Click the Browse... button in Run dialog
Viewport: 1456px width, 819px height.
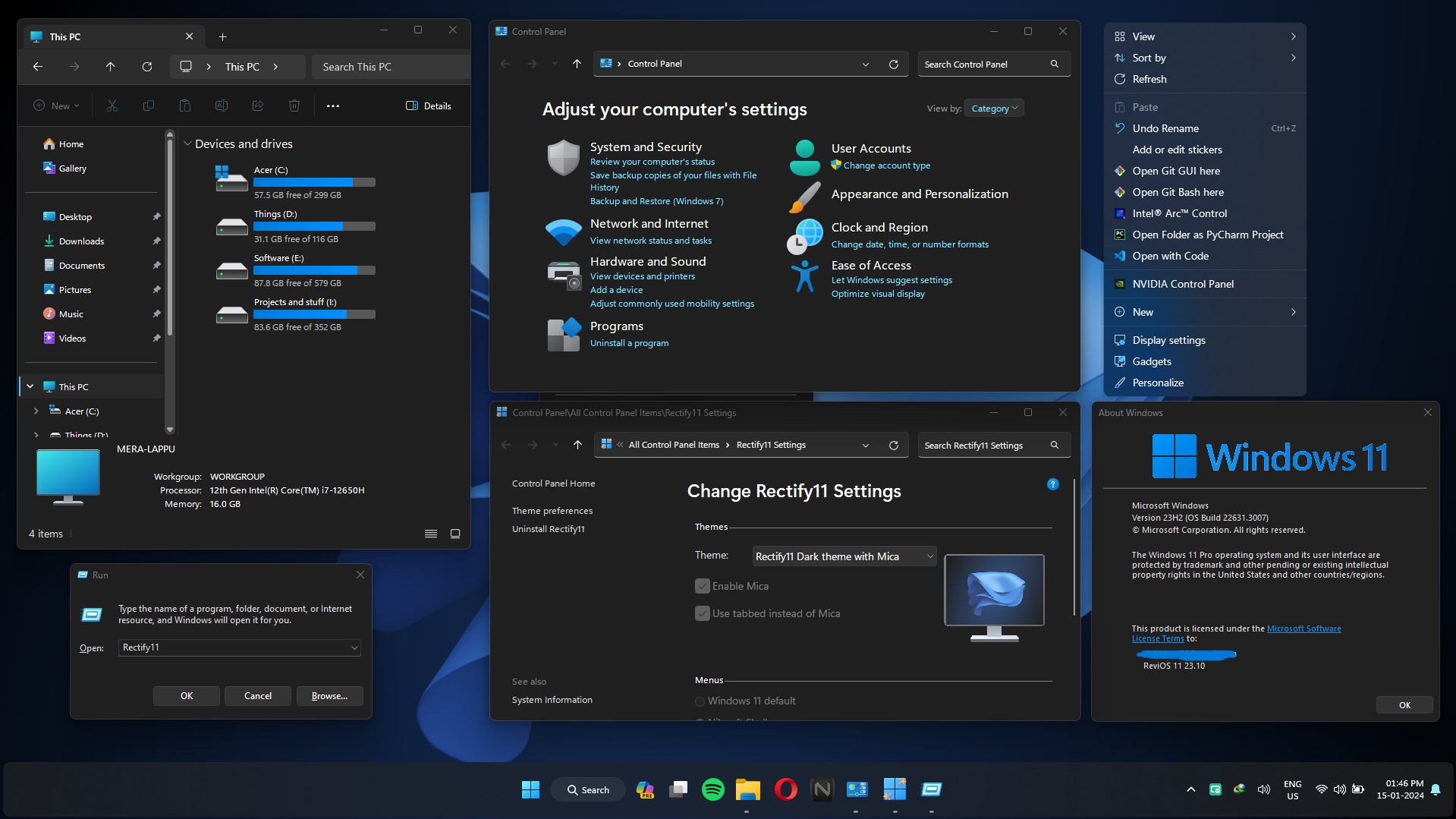coord(329,696)
